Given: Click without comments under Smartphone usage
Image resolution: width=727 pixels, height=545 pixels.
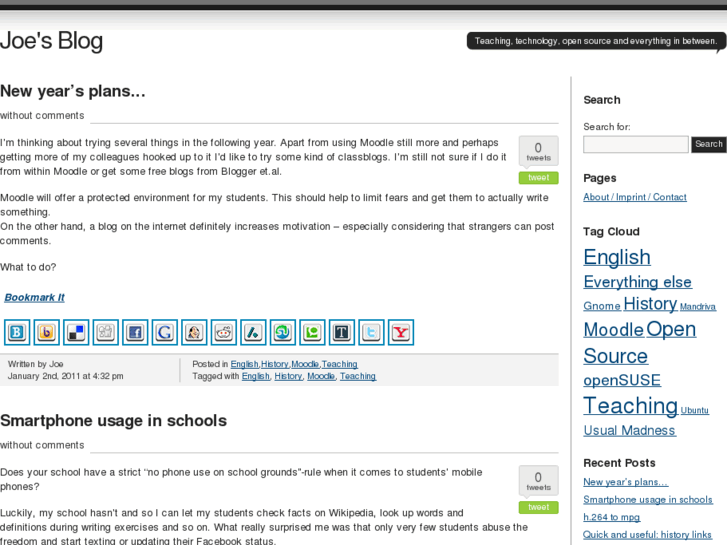Looking at the screenshot, I should (42, 445).
